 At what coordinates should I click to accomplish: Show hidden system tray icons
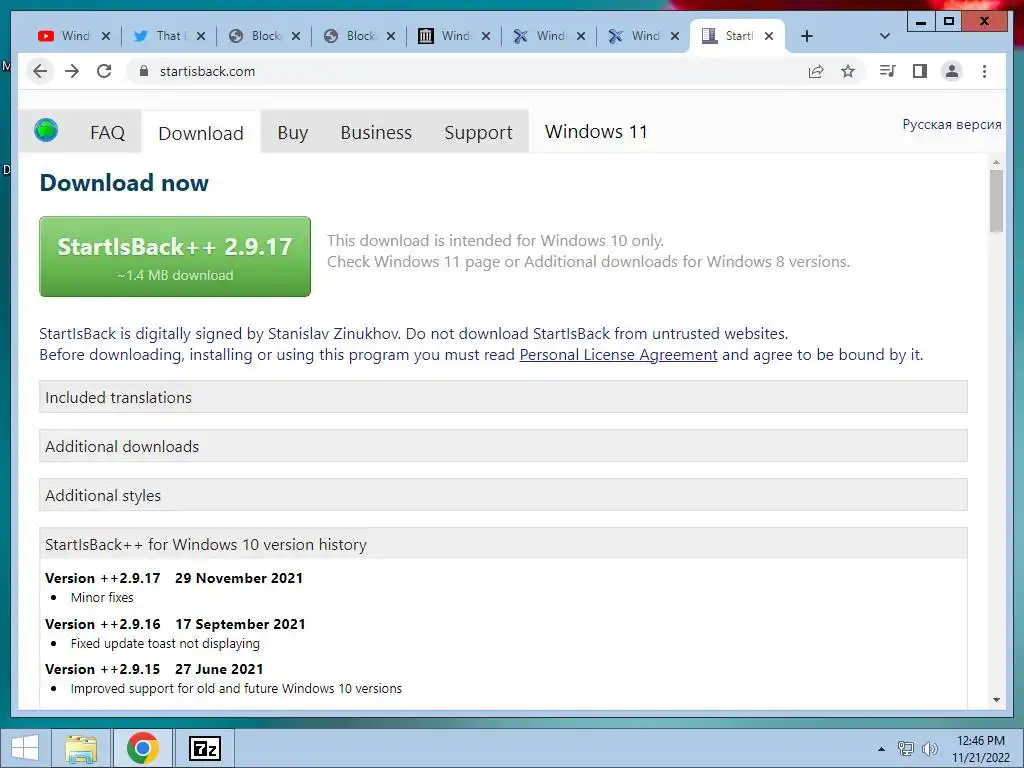pyautogui.click(x=881, y=749)
